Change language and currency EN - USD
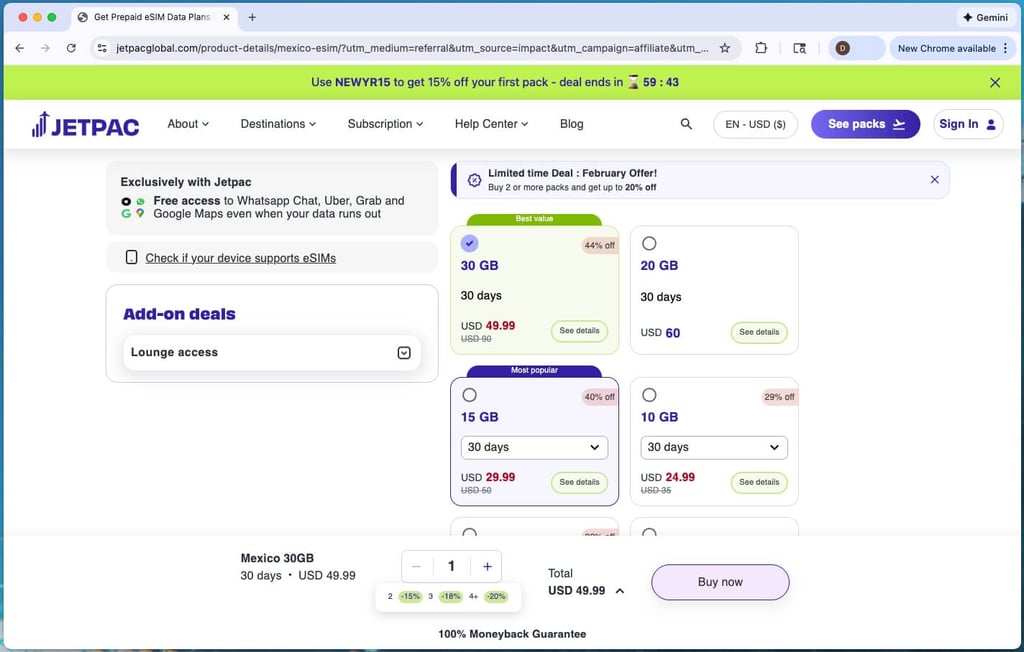Screen dimensions: 1024x652 tap(755, 124)
